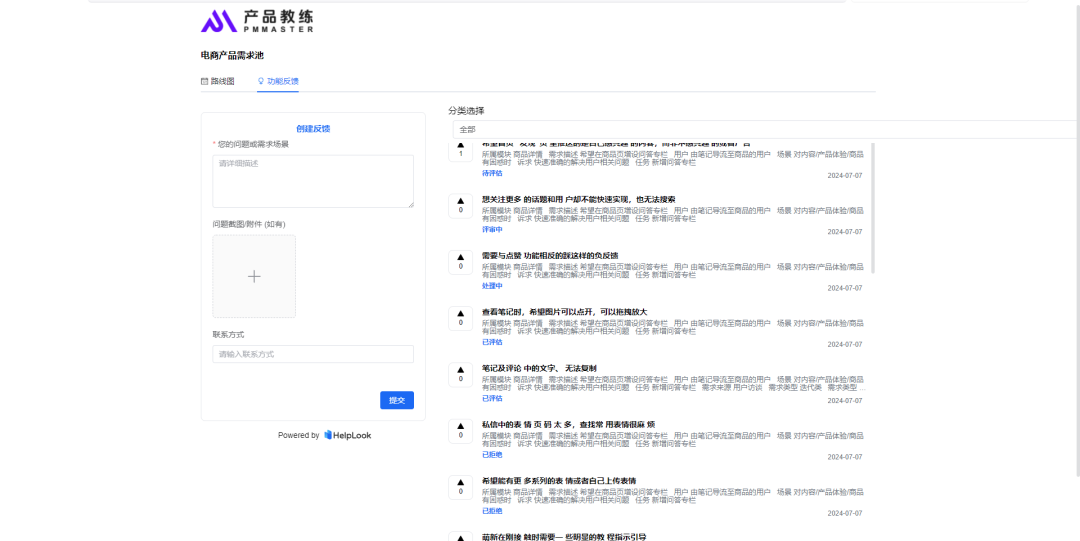Viewport: 1080px width, 541px height.
Task: Open feedback titled '查看笔记时,希望图片可以点开'
Action: click(x=564, y=312)
